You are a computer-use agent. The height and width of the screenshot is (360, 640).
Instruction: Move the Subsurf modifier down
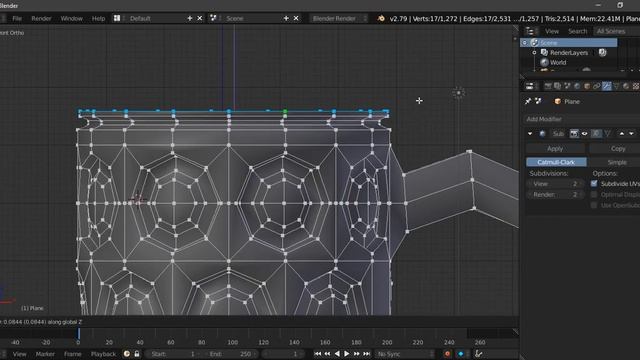coord(631,133)
